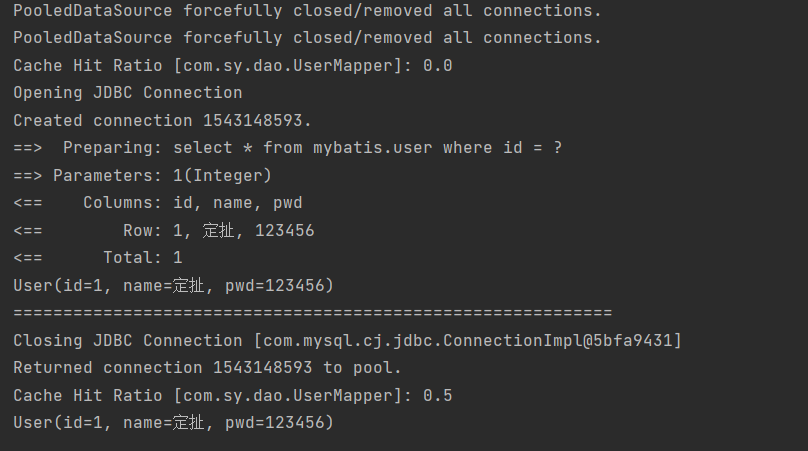Viewport: 808px width, 451px height.
Task: Click the last User(id=1) output line
Action: (x=174, y=423)
